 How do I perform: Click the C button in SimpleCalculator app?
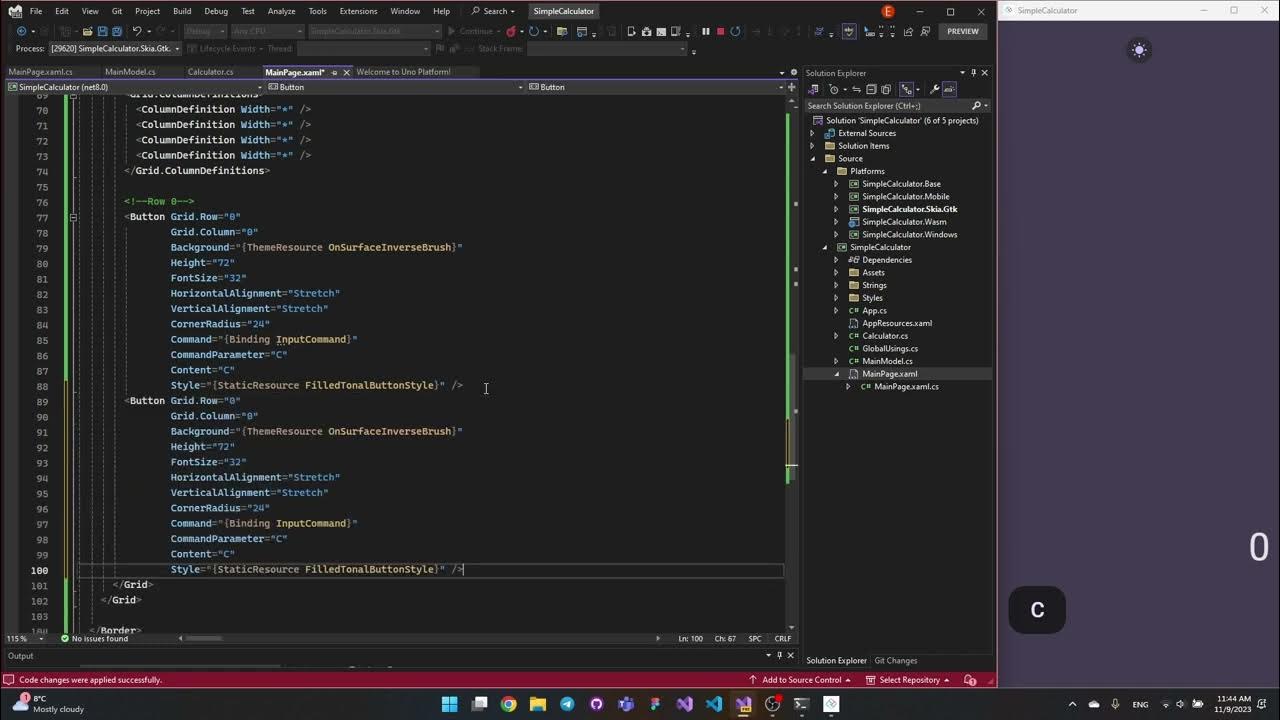pyautogui.click(x=1037, y=610)
